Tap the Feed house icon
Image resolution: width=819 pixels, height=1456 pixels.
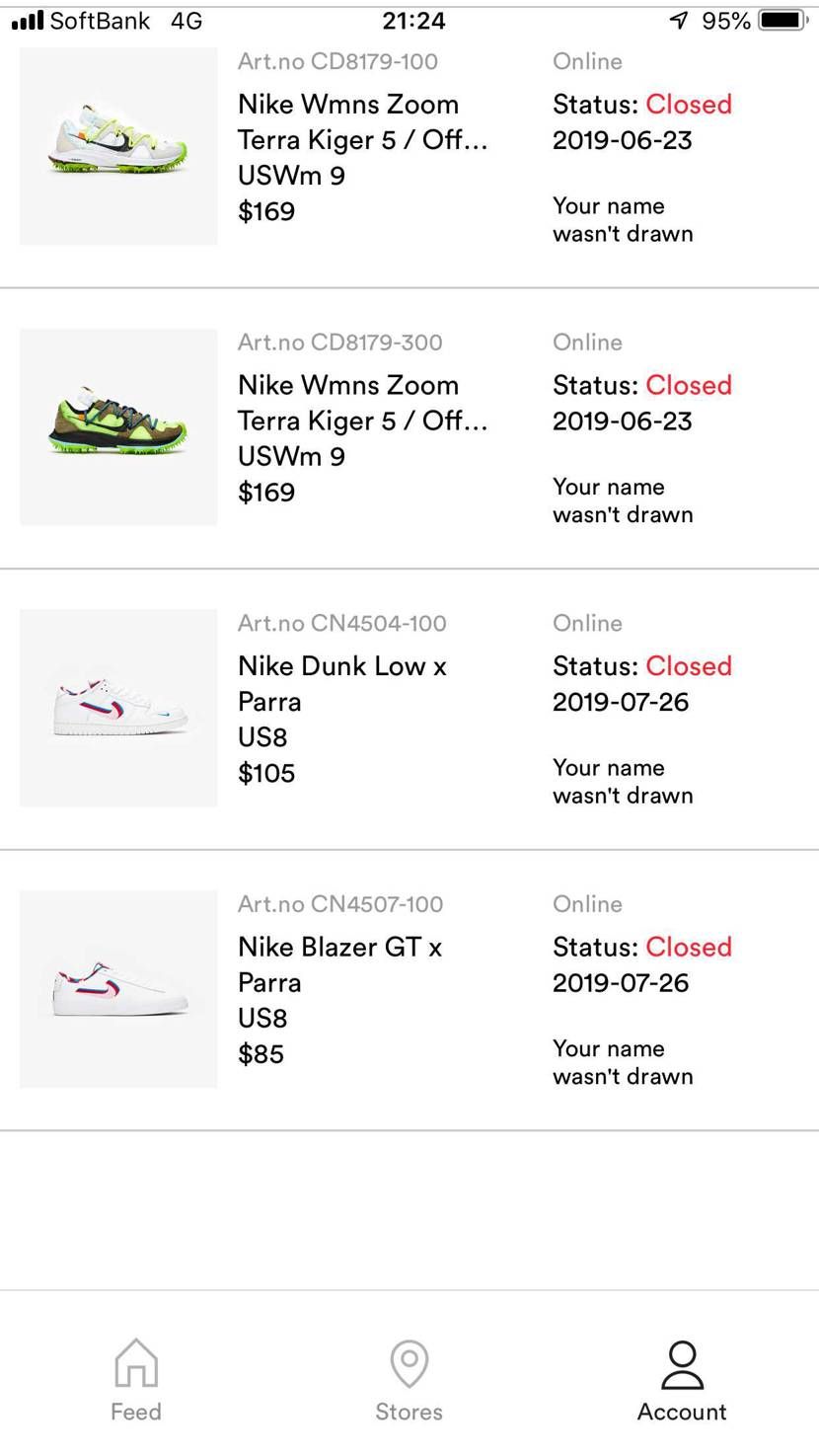coord(136,1363)
